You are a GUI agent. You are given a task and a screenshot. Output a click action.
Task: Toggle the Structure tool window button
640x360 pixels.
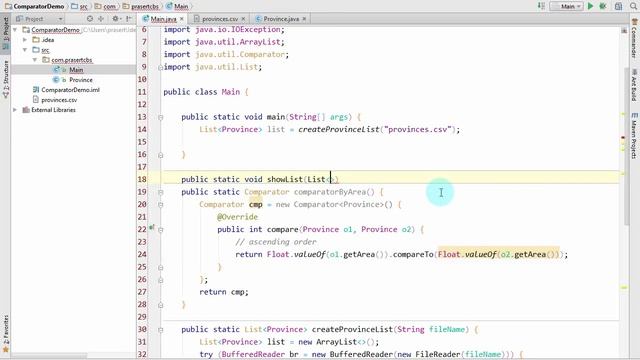(x=6, y=79)
